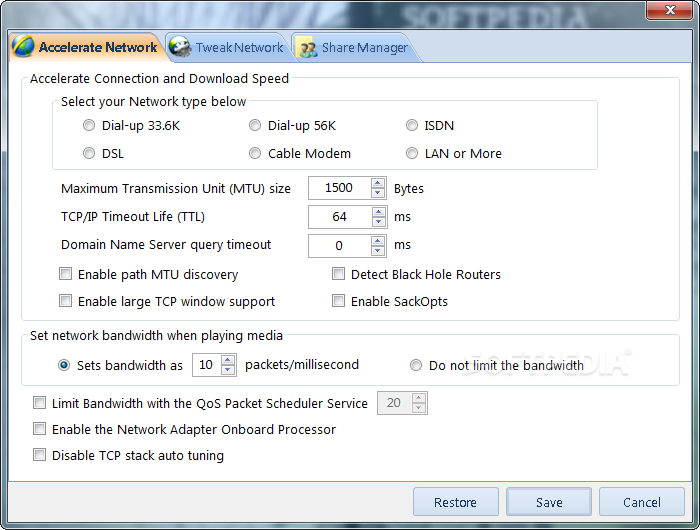Decrease the QoS limit value
The image size is (700, 530).
point(419,408)
